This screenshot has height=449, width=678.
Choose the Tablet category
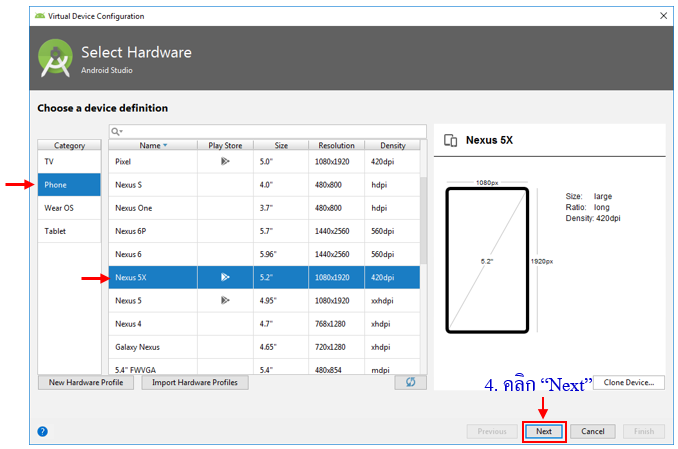pos(69,231)
